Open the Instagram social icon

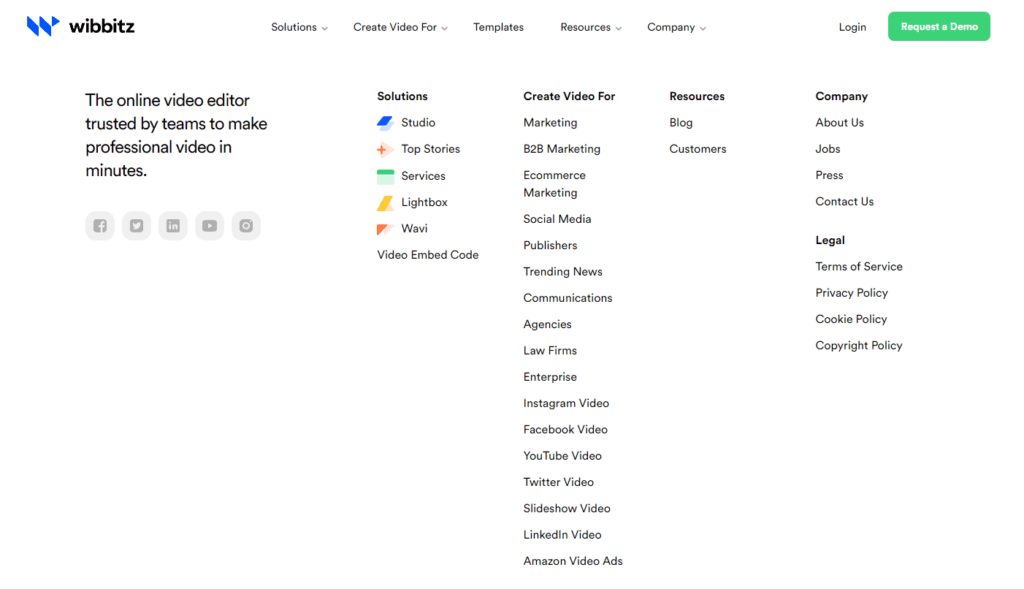pos(246,226)
